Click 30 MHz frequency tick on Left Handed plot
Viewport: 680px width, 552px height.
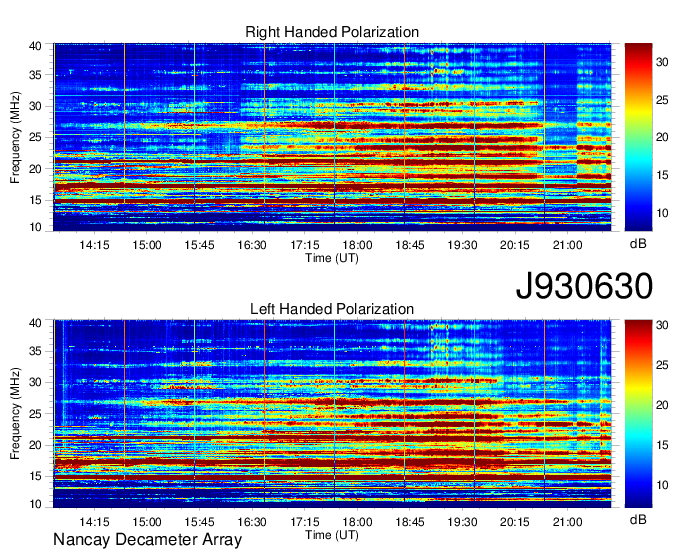[x=35, y=383]
